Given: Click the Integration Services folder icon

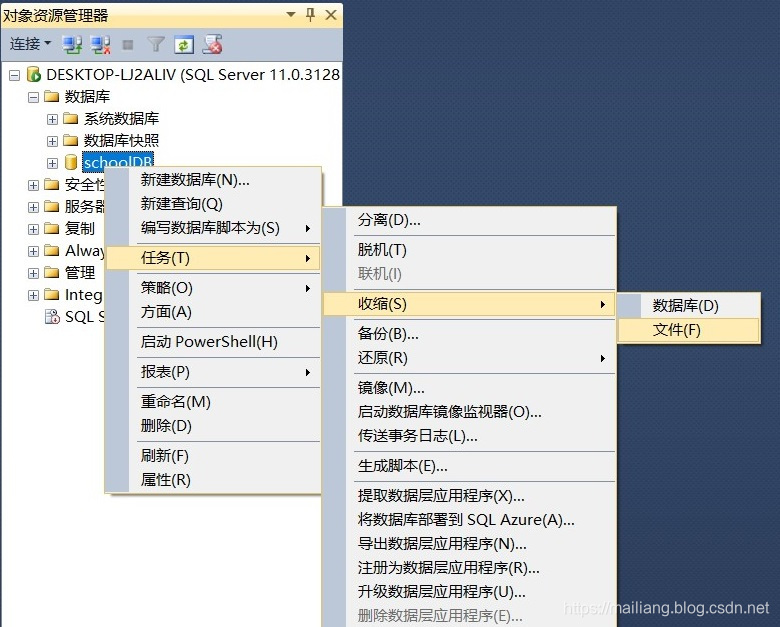Looking at the screenshot, I should pyautogui.click(x=52, y=295).
